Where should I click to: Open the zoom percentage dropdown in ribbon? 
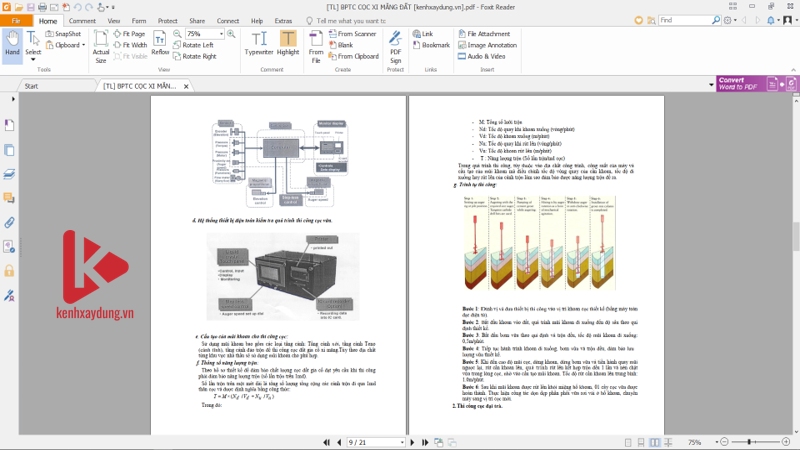tap(220, 33)
